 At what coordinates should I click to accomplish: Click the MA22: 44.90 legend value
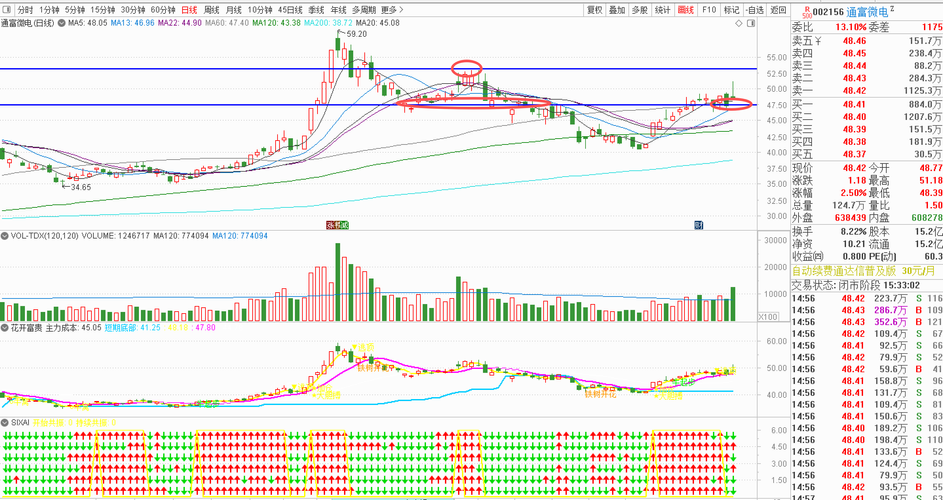tap(179, 23)
